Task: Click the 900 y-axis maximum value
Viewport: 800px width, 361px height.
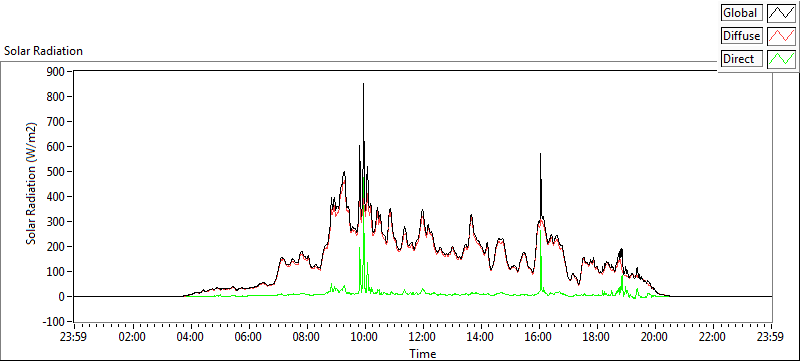Action: 55,71
